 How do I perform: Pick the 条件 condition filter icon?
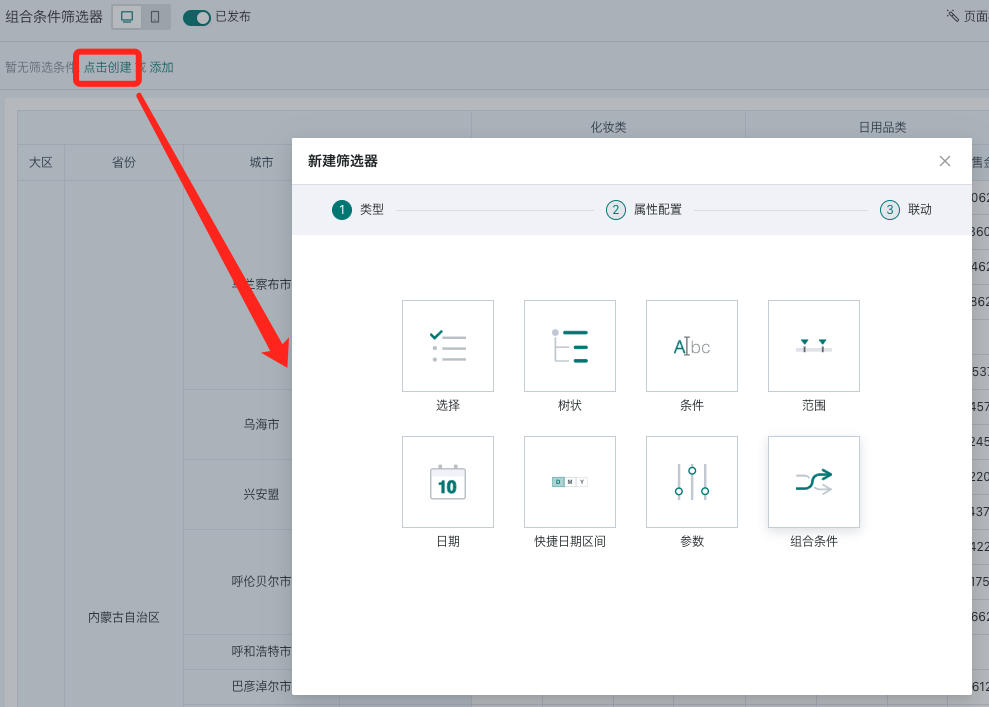(691, 346)
